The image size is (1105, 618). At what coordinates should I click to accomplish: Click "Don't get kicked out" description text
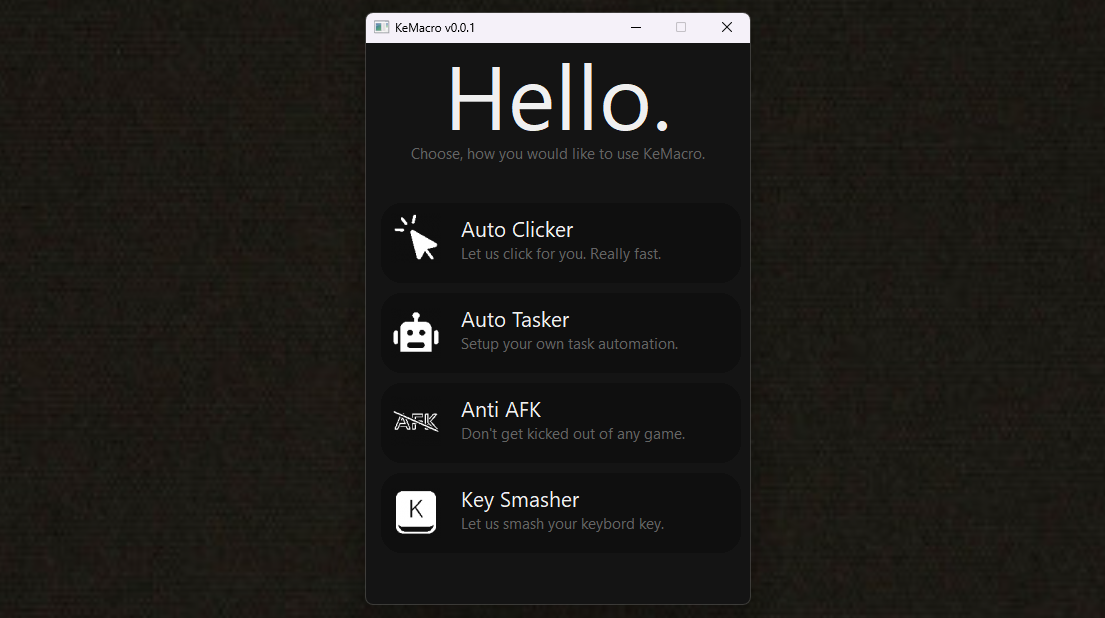point(572,434)
